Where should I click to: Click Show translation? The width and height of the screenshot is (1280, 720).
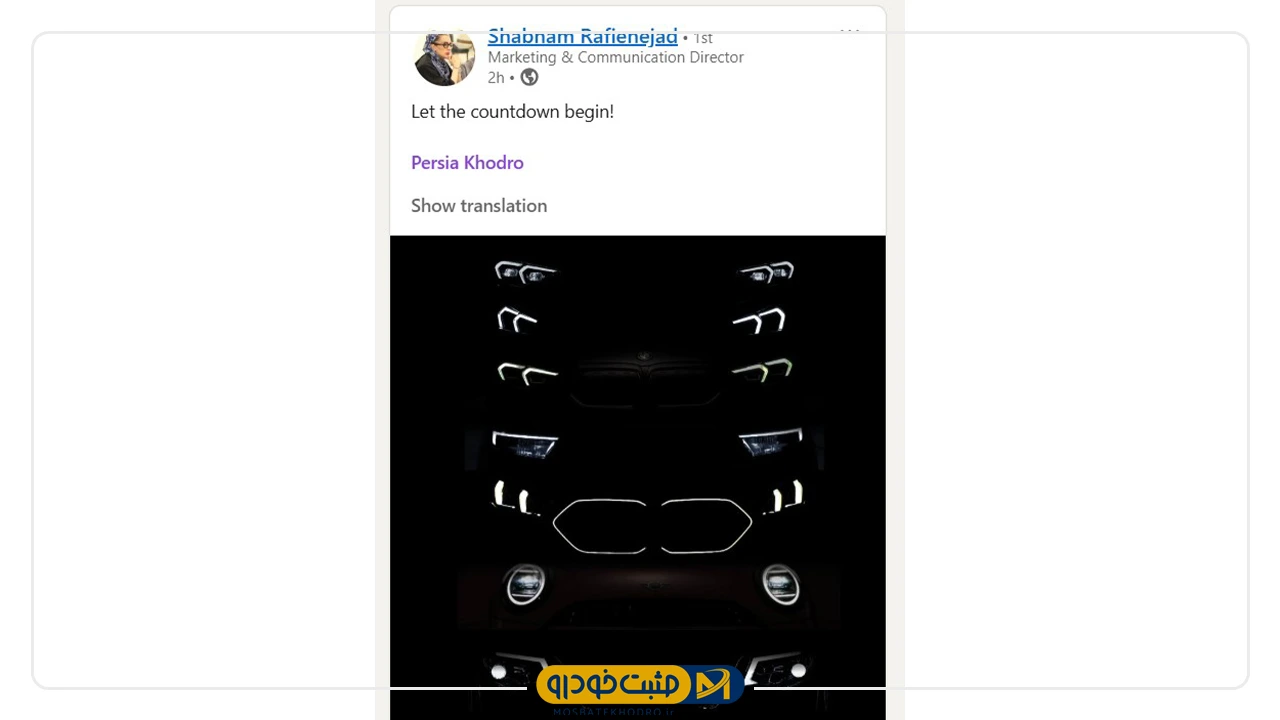(x=479, y=205)
